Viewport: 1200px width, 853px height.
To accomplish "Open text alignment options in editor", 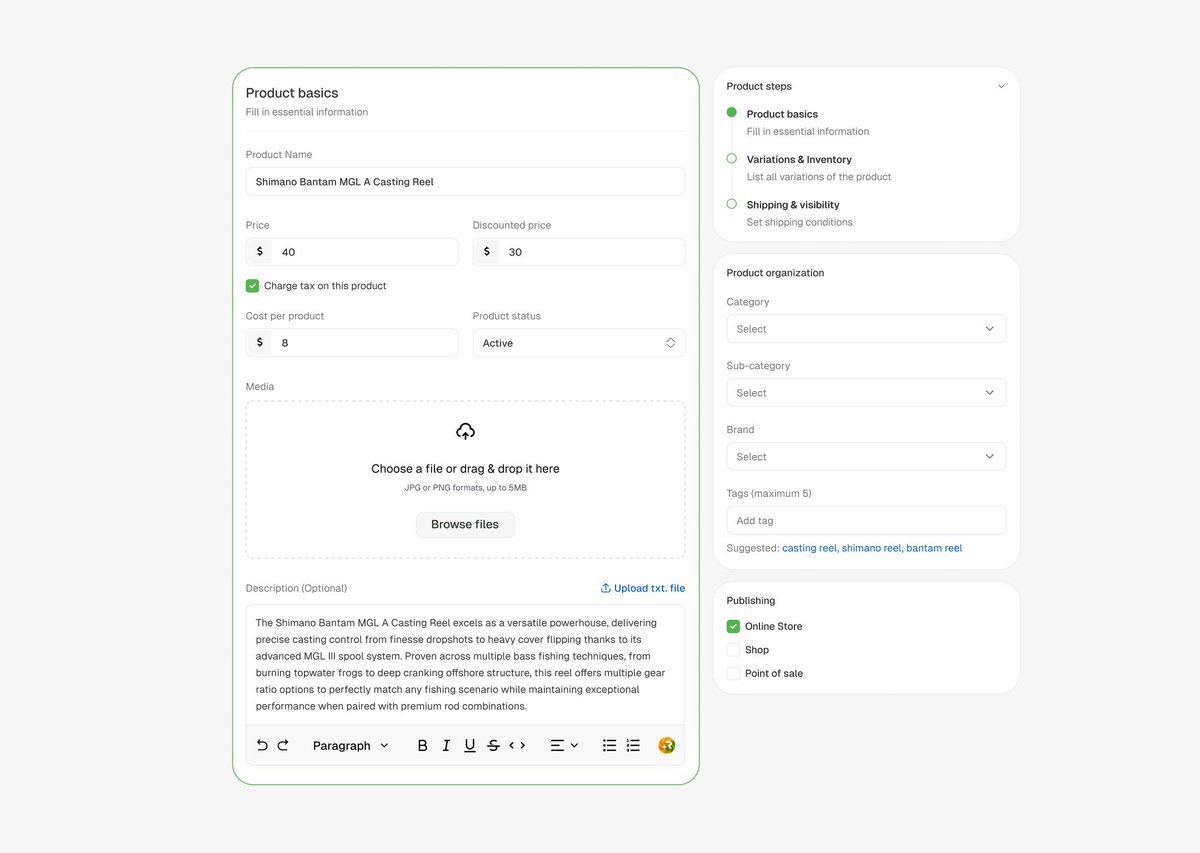I will click(x=565, y=745).
